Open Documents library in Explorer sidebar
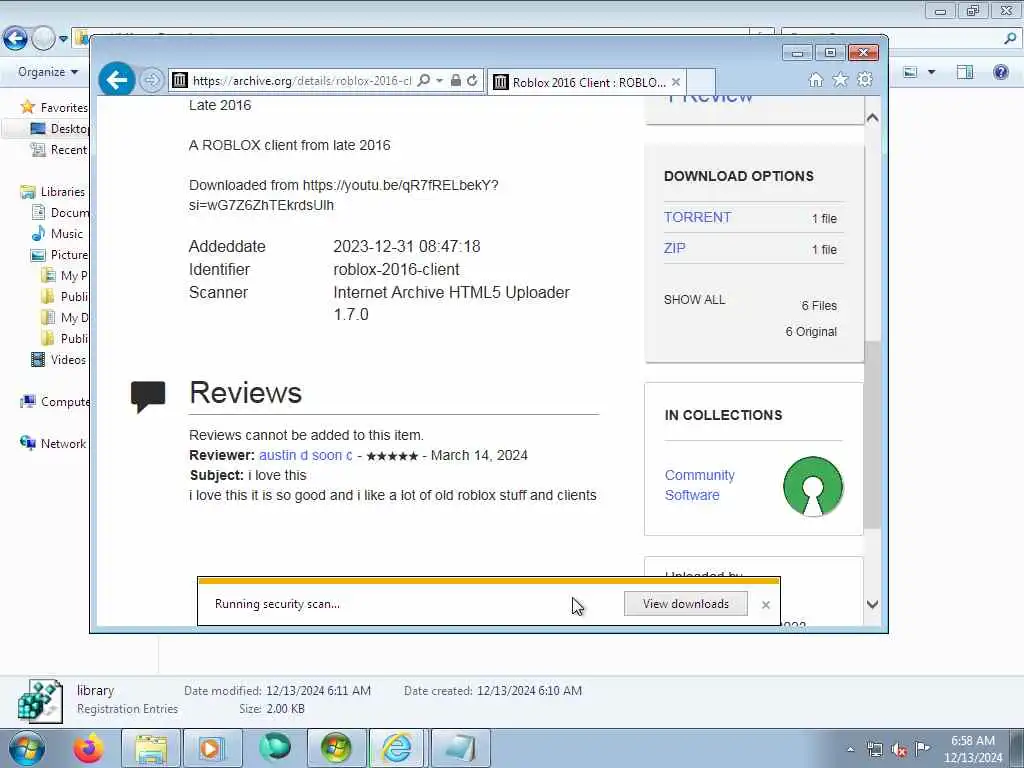This screenshot has height=768, width=1024. pos(60,212)
